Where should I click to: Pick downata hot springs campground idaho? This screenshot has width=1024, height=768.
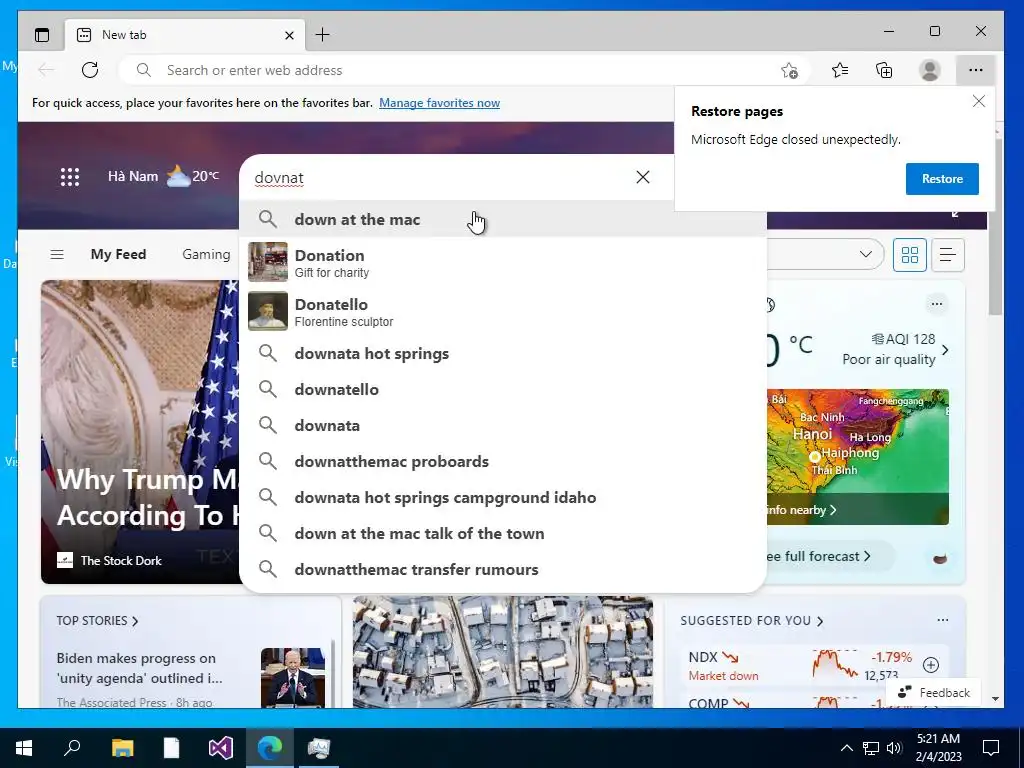(x=503, y=498)
